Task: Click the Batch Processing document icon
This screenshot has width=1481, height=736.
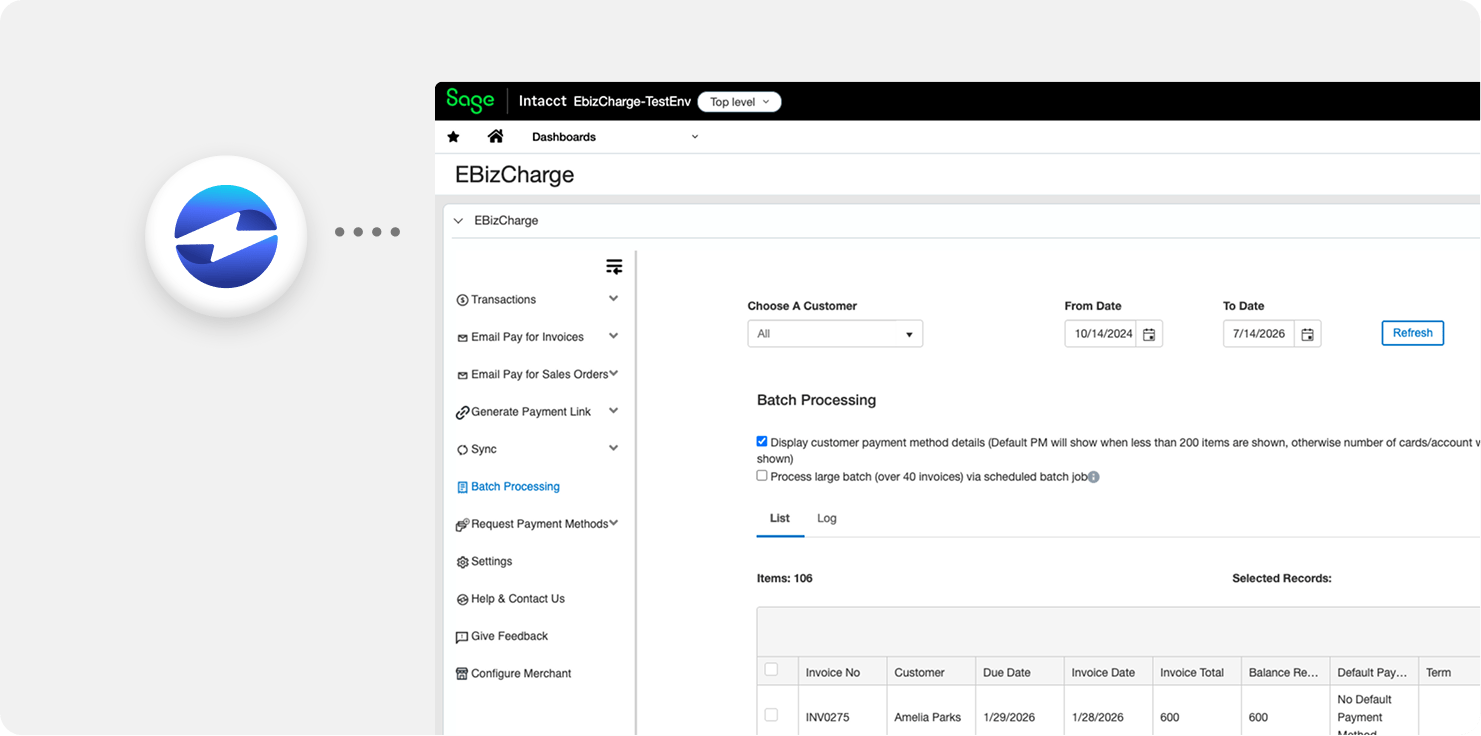Action: (x=462, y=487)
